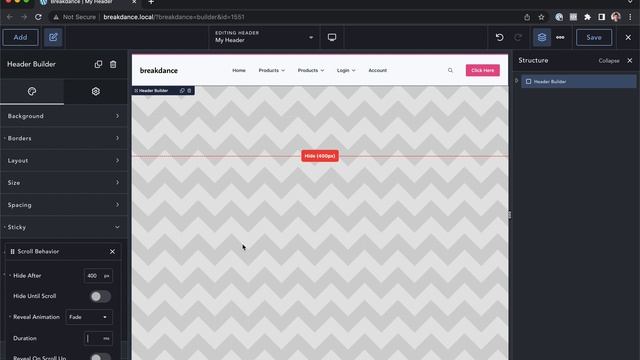Expand the Size section
Viewport: 640px width, 360px height.
64,182
